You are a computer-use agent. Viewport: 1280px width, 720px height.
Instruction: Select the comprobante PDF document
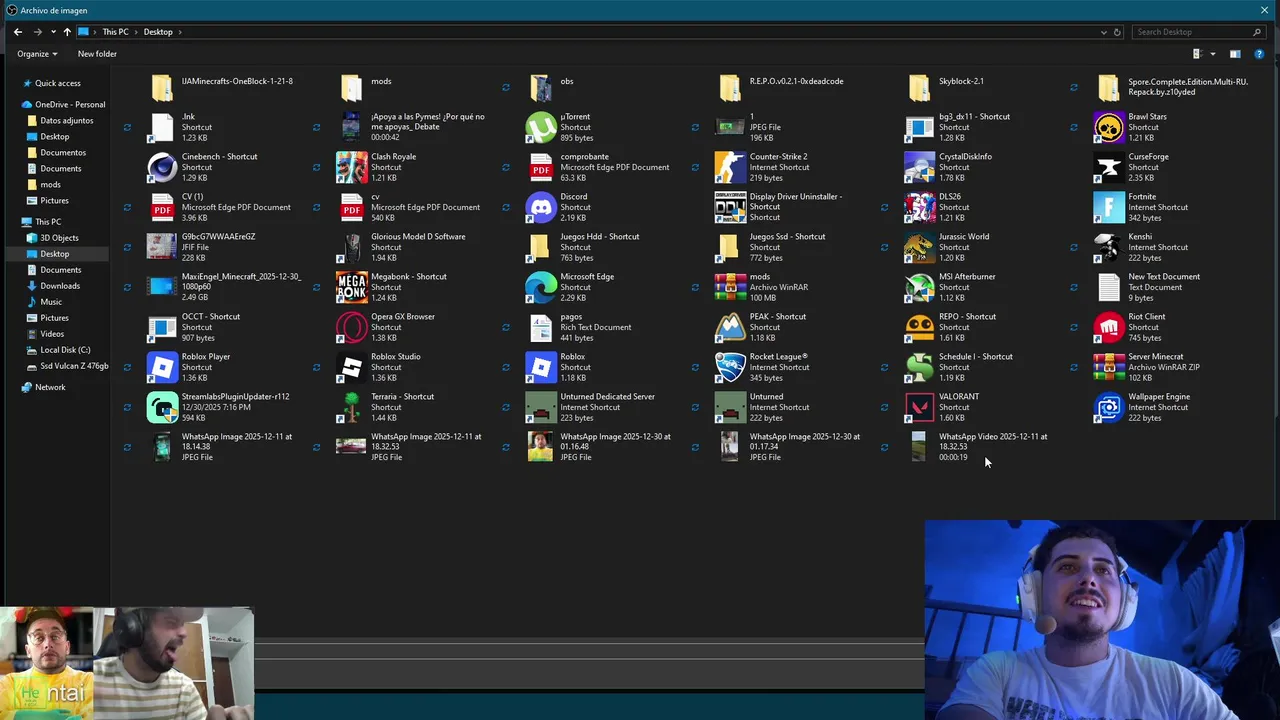541,167
